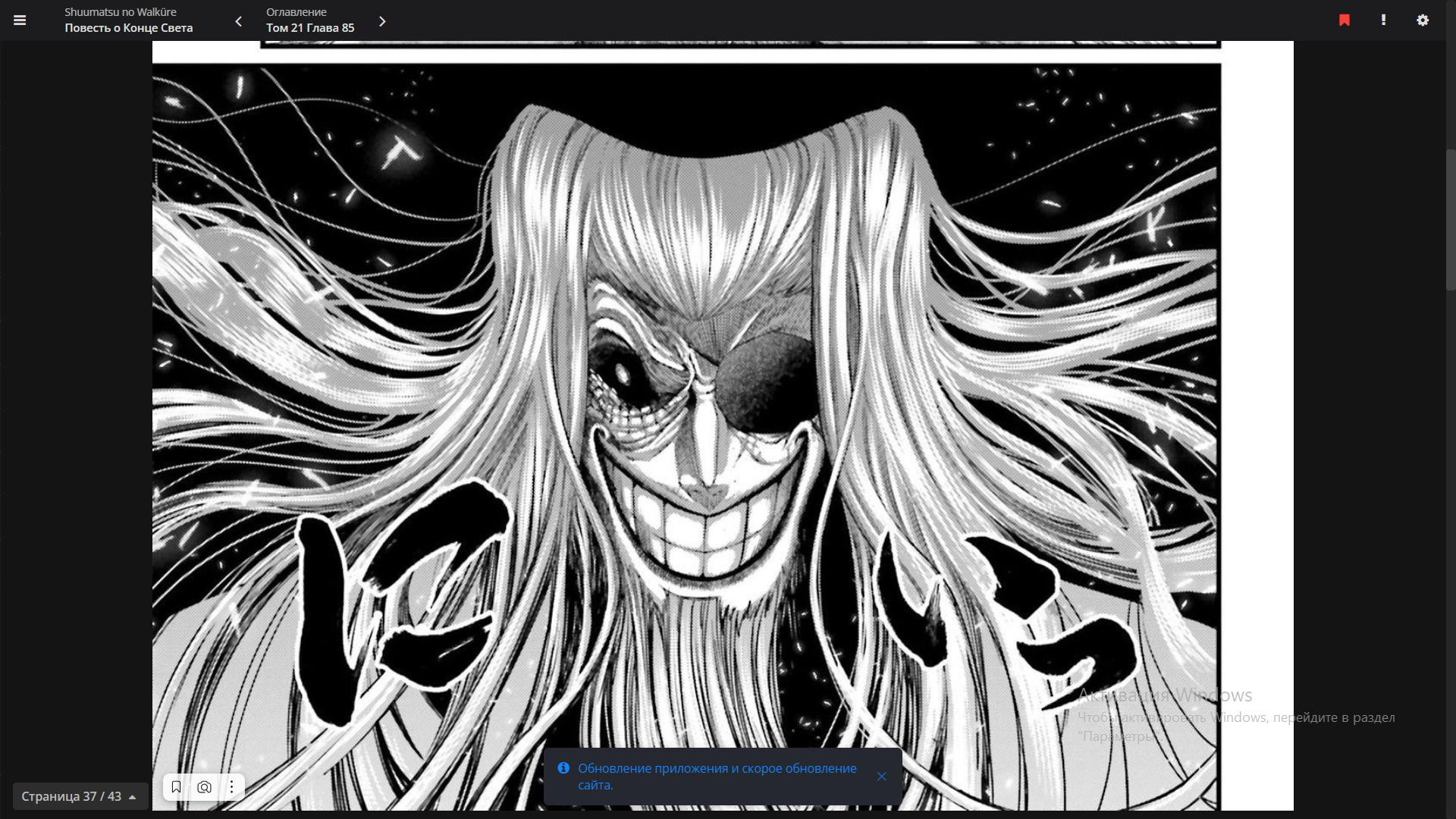Report a problem via the exclamation icon
Screen dimensions: 1456x819
(x=1383, y=20)
